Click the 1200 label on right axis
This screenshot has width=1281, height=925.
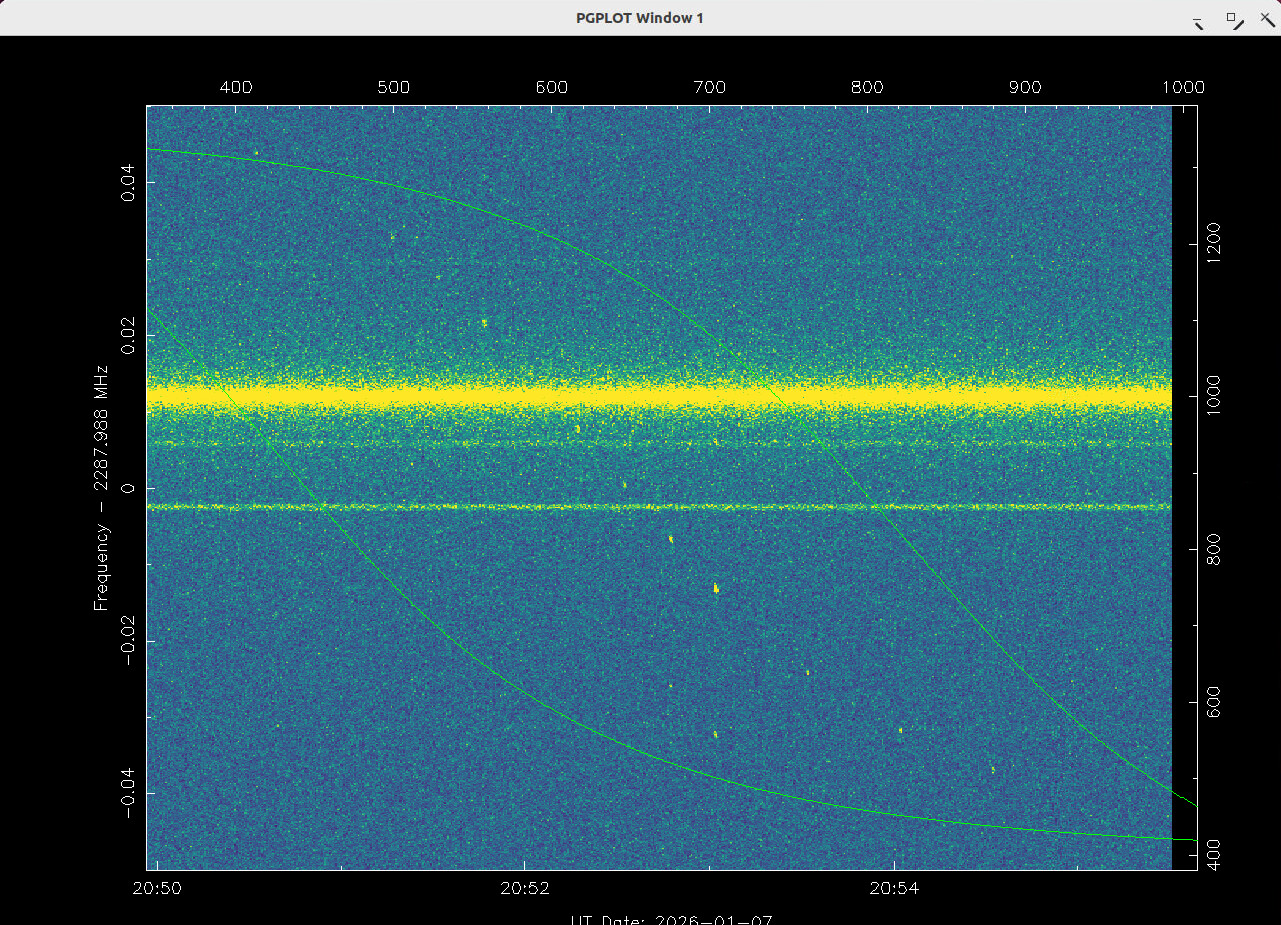pos(1213,243)
